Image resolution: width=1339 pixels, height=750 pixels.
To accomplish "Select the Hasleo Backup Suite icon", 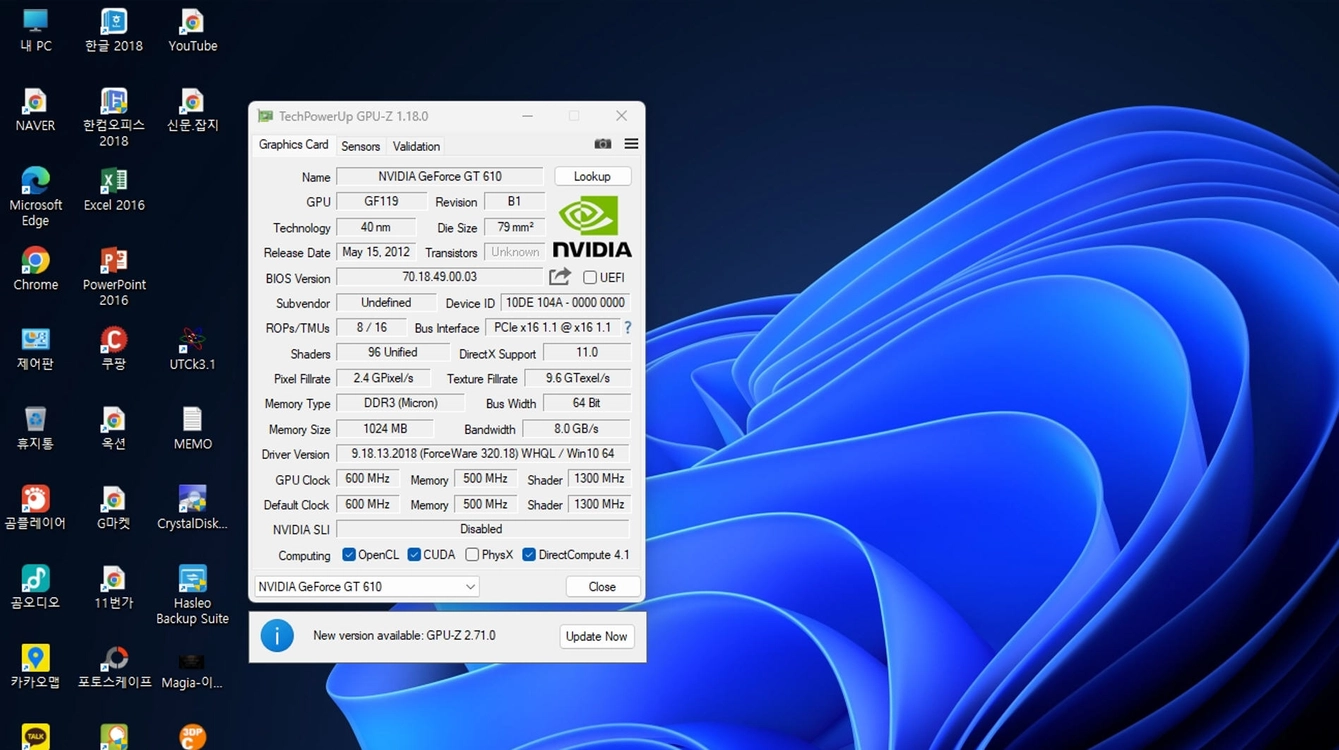I will click(x=192, y=594).
